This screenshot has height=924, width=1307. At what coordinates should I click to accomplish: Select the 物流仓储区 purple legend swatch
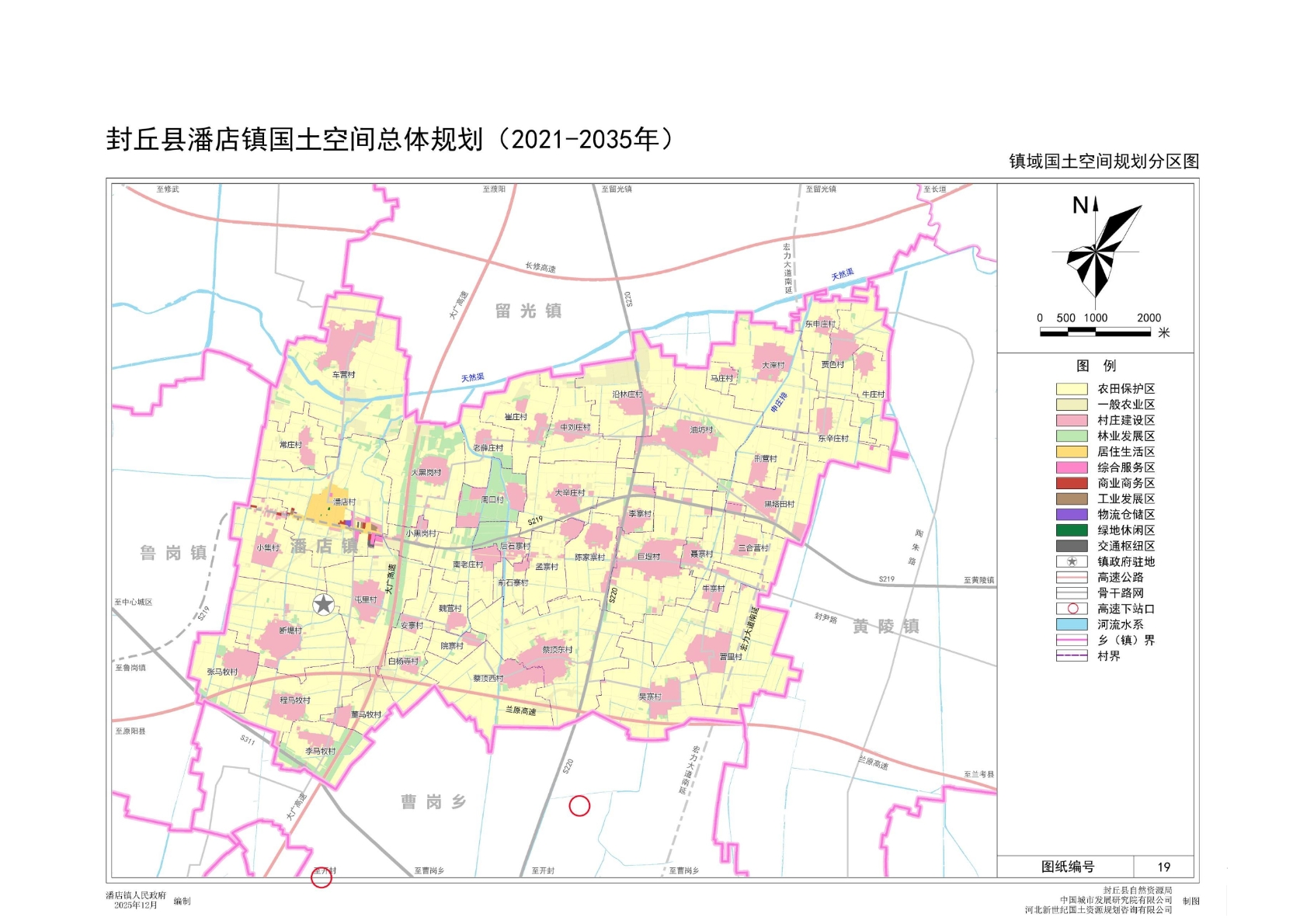click(1072, 514)
